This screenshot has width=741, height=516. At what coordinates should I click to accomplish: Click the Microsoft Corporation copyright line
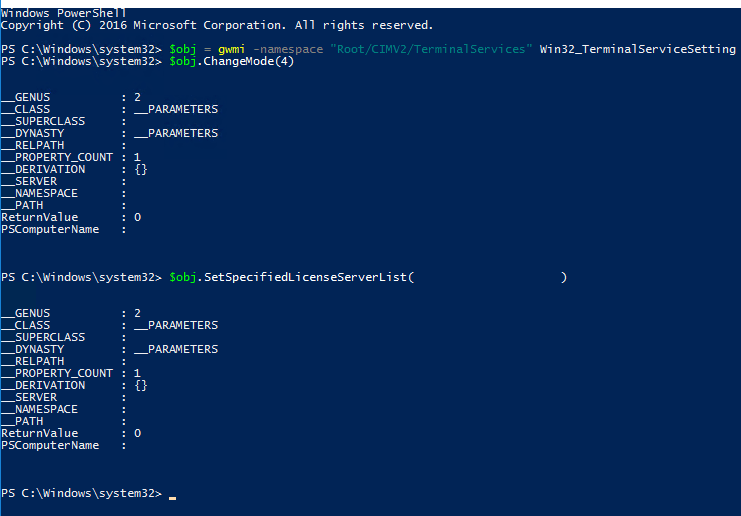click(217, 24)
